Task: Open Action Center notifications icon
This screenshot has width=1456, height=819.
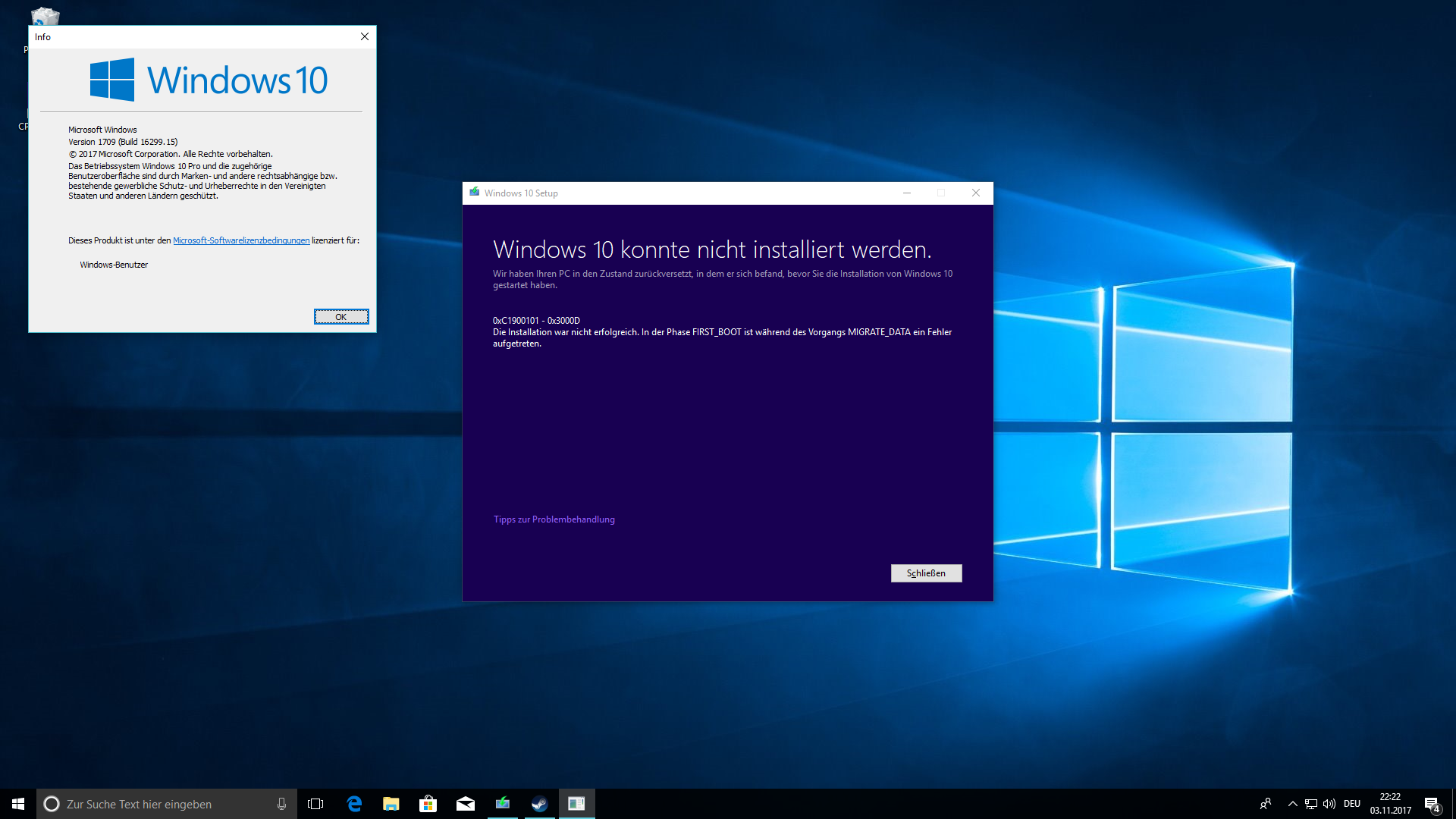Action: [1432, 805]
